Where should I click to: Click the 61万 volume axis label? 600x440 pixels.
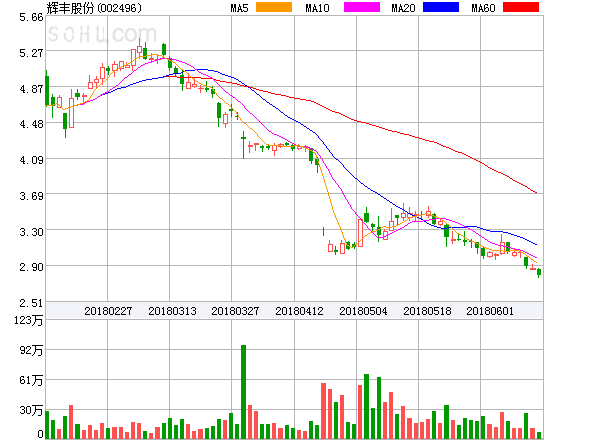(31, 380)
